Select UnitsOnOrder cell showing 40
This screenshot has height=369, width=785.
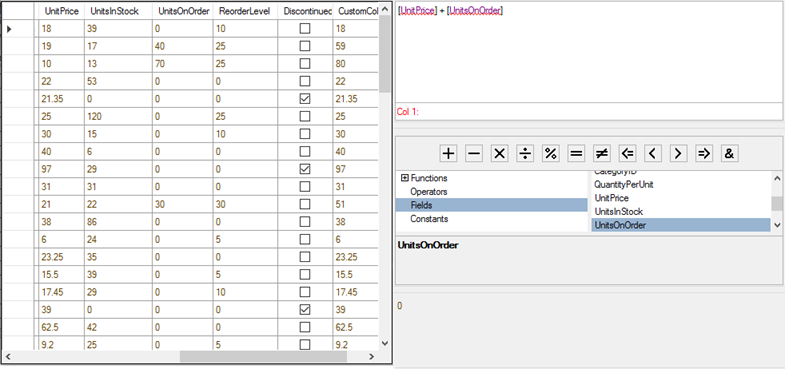coord(182,47)
